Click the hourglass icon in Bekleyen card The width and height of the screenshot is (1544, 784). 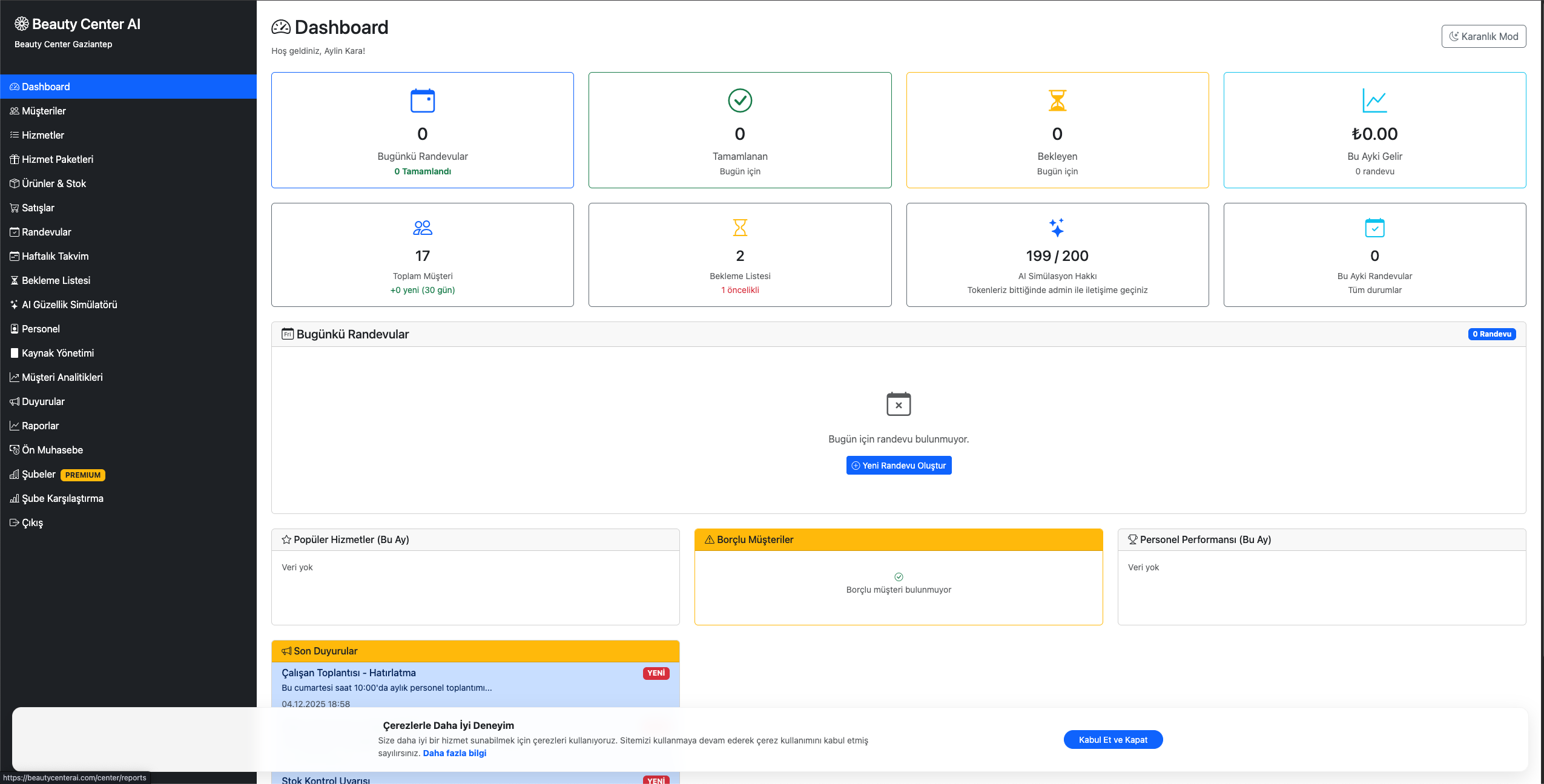[1057, 100]
